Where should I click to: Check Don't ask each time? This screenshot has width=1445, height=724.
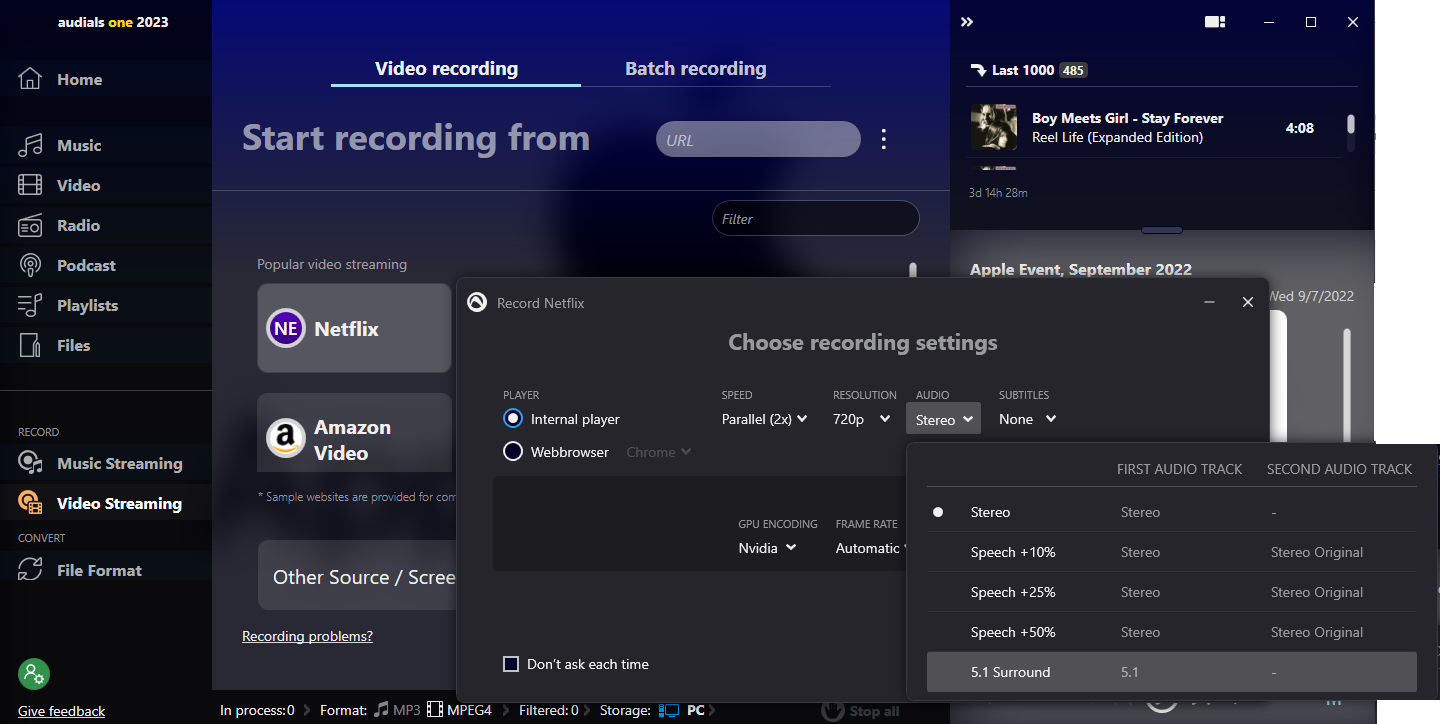click(x=511, y=664)
